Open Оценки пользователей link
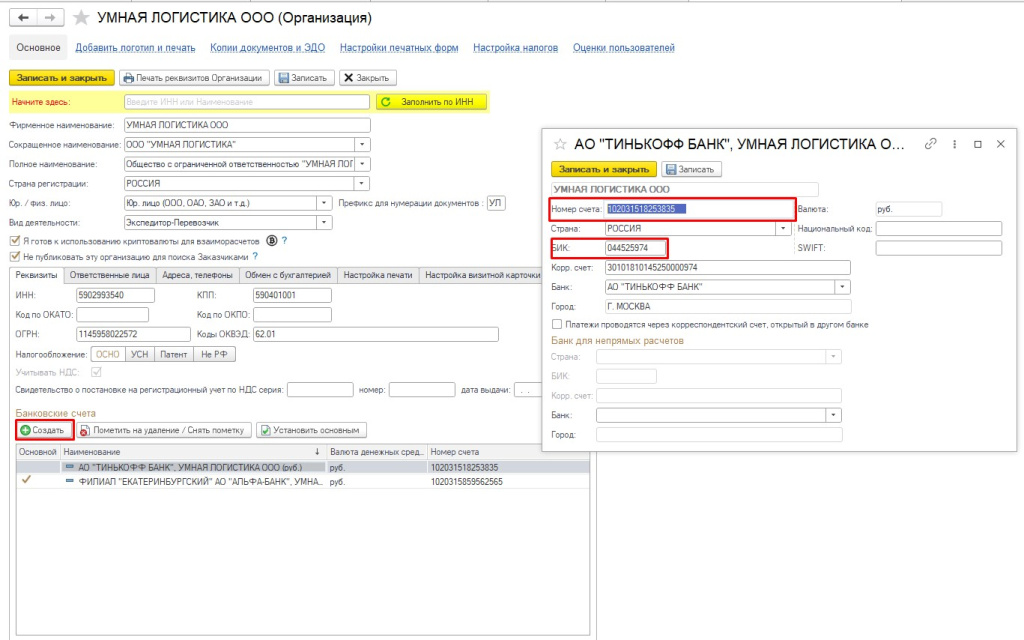Screen dimensions: 1024x640 click(x=624, y=48)
